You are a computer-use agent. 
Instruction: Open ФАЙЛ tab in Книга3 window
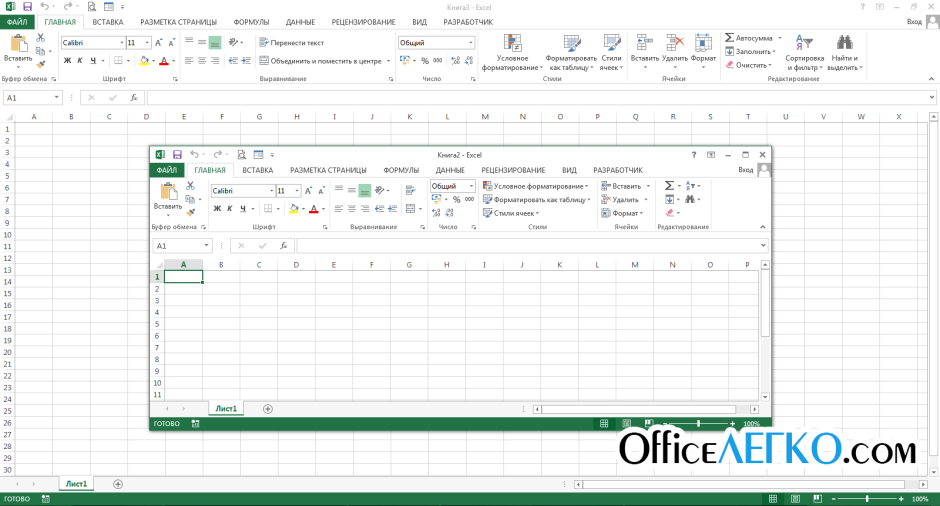(x=17, y=22)
